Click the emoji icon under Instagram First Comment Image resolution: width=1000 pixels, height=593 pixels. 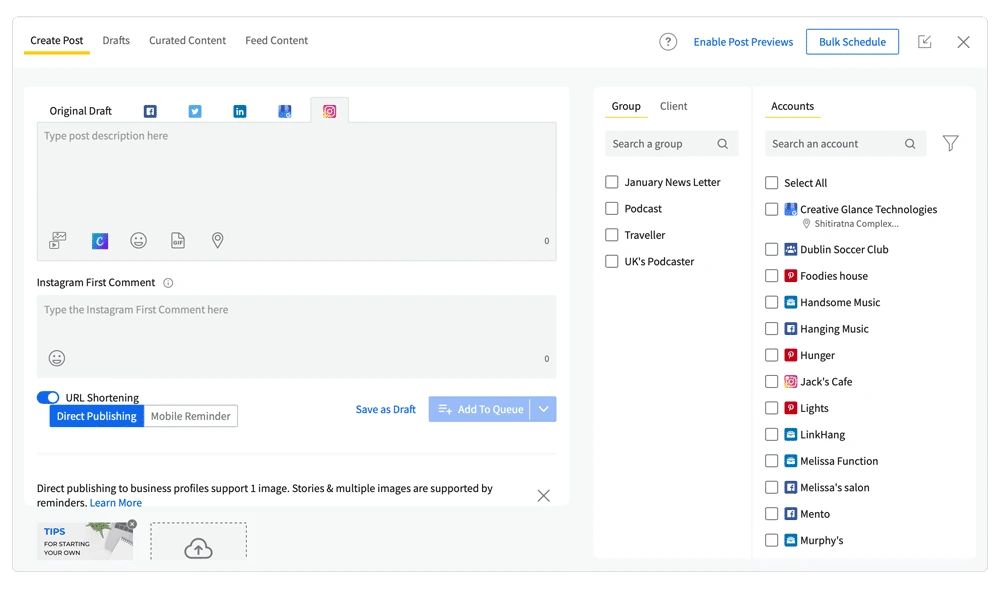56,357
